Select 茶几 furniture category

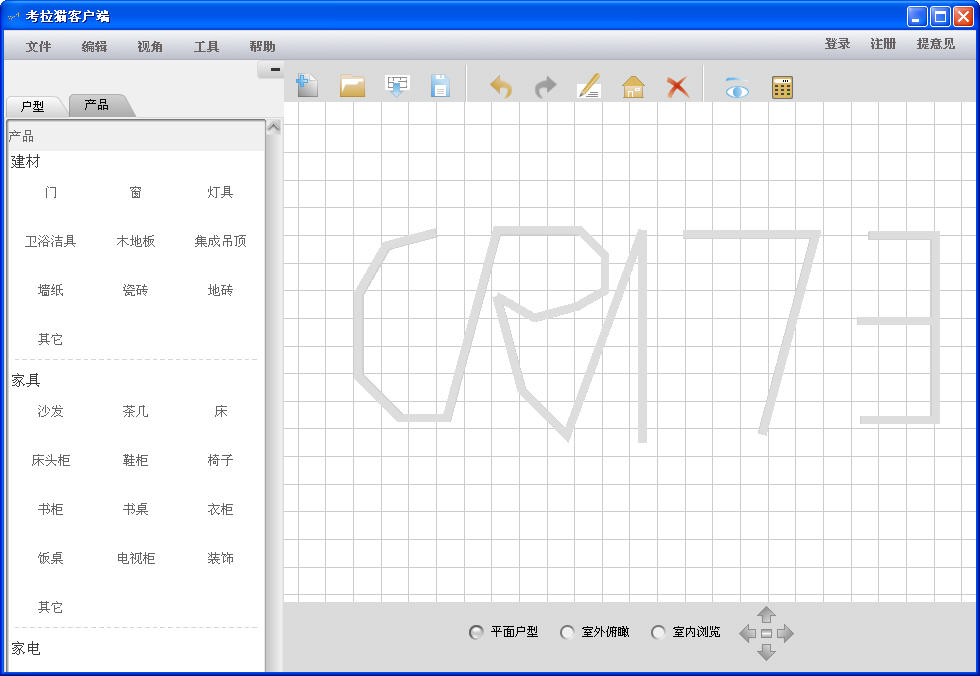(136, 411)
